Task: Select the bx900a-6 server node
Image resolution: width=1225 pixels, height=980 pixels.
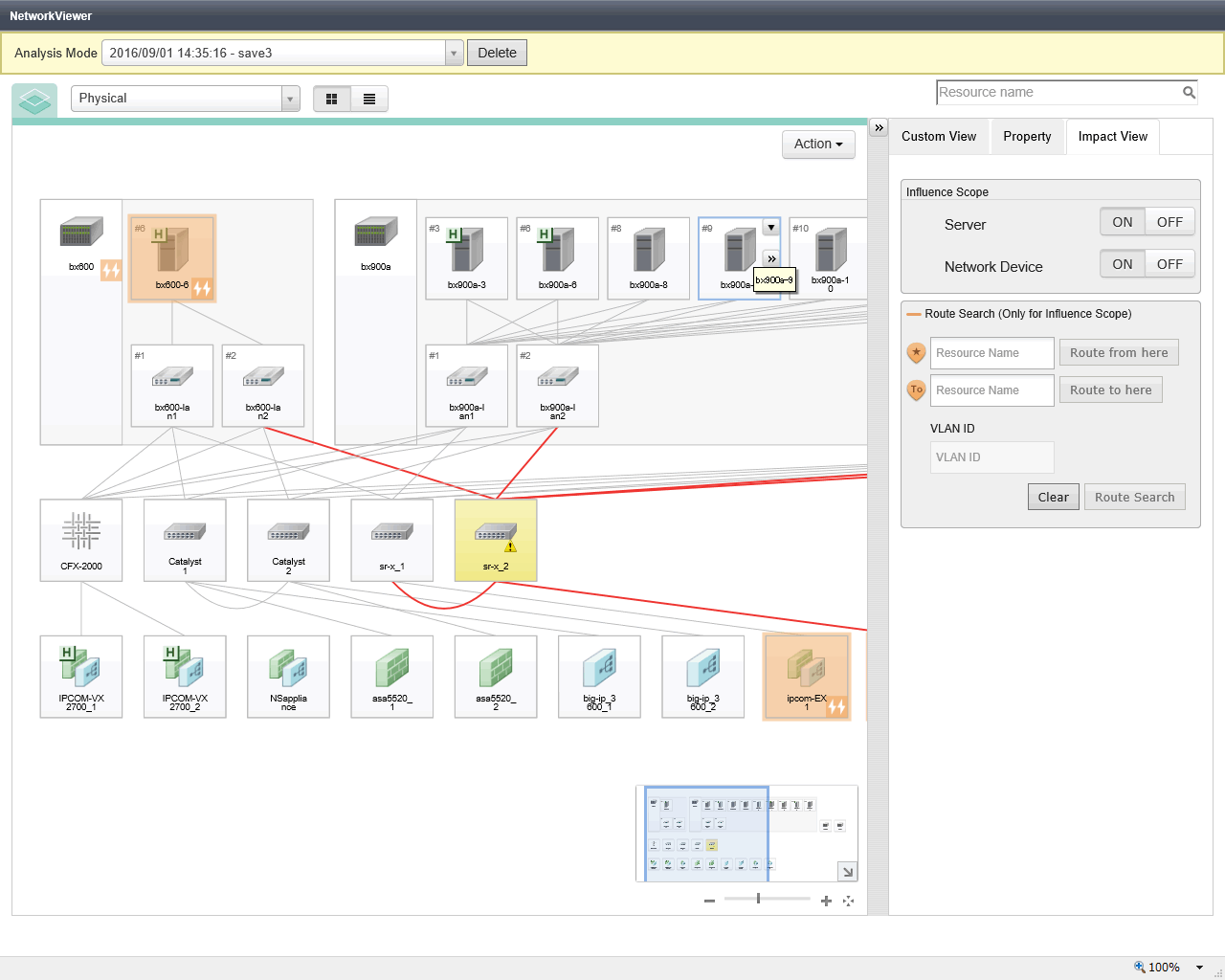Action: coord(558,258)
